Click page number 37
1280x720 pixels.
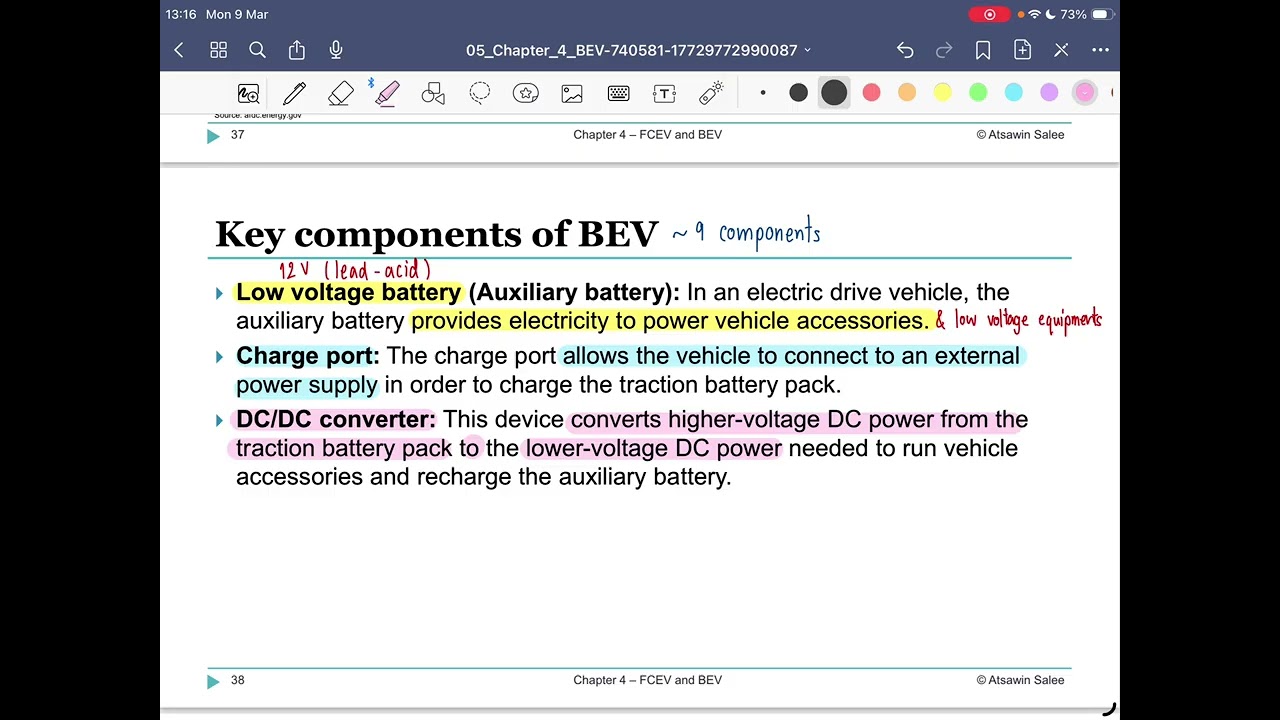tap(237, 134)
